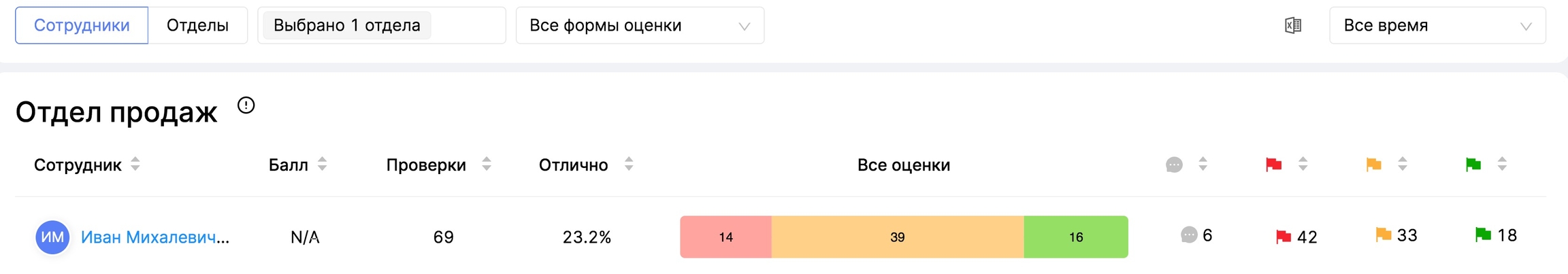
Task: Open the Все формы оценки dropdown
Action: [640, 26]
